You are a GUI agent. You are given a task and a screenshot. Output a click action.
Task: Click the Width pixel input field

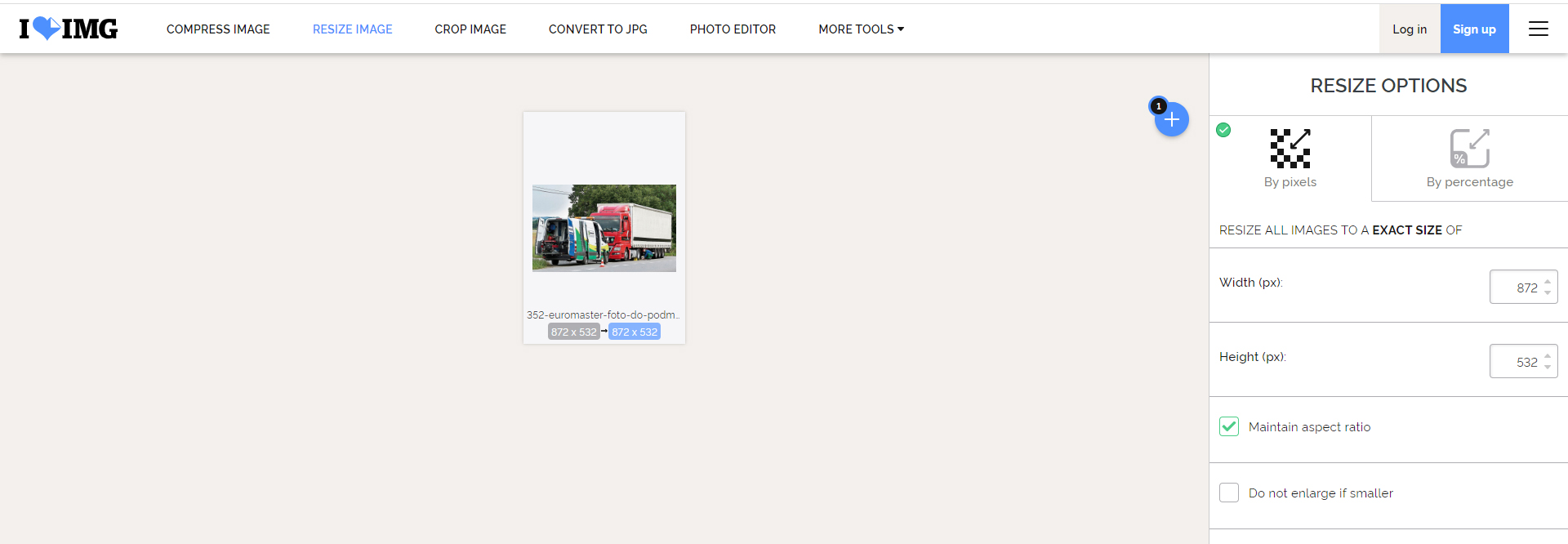(x=1524, y=287)
